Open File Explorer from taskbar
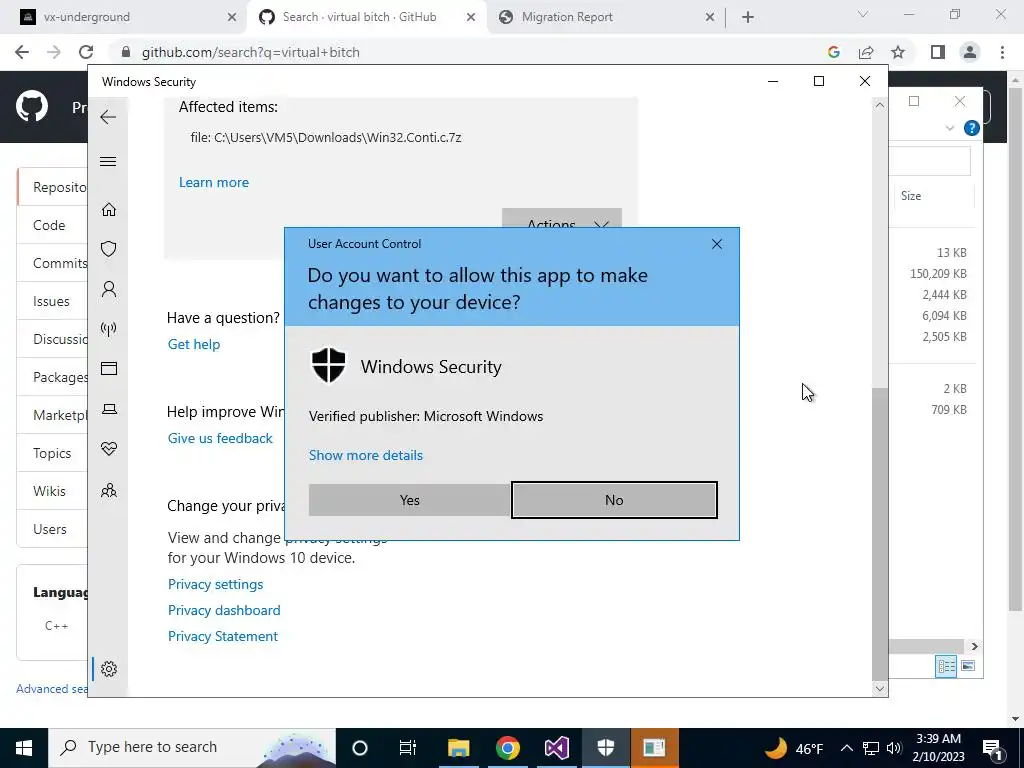1024x768 pixels. click(x=458, y=748)
